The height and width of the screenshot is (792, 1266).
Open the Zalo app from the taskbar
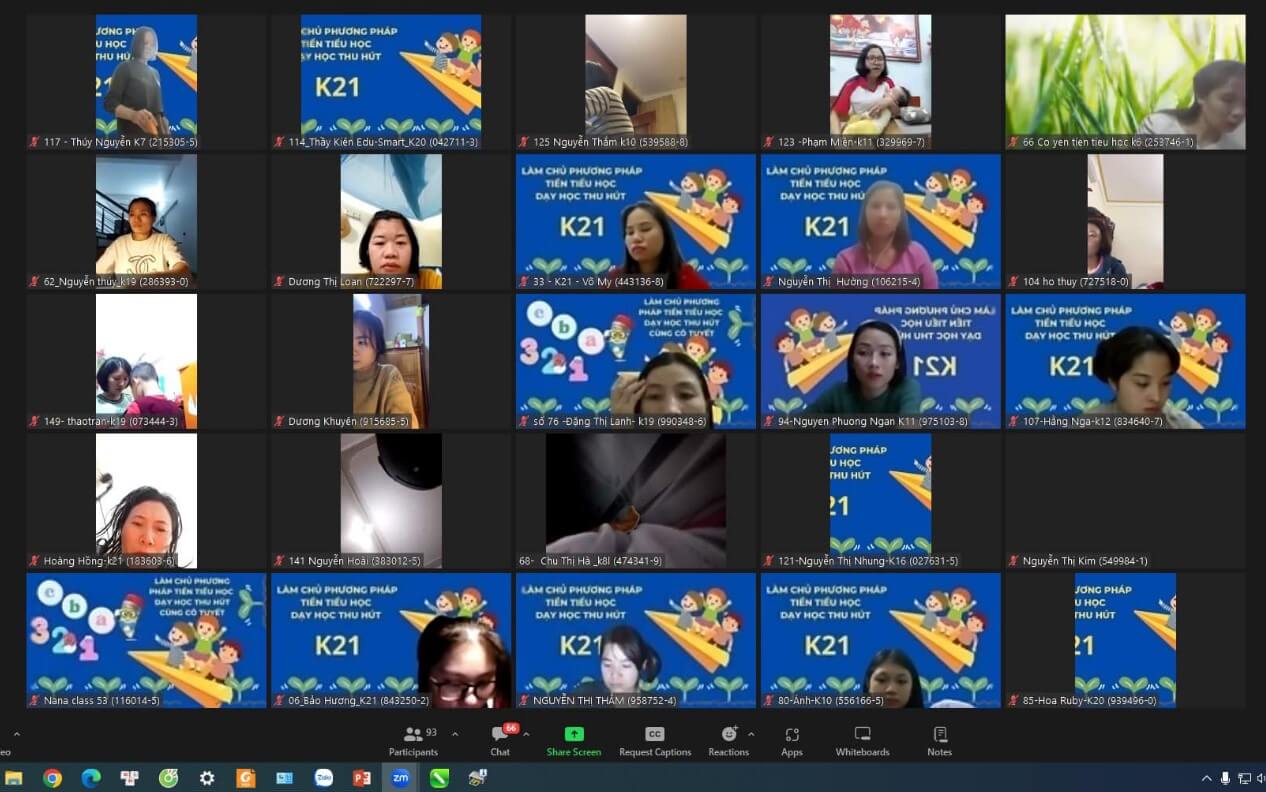point(323,778)
